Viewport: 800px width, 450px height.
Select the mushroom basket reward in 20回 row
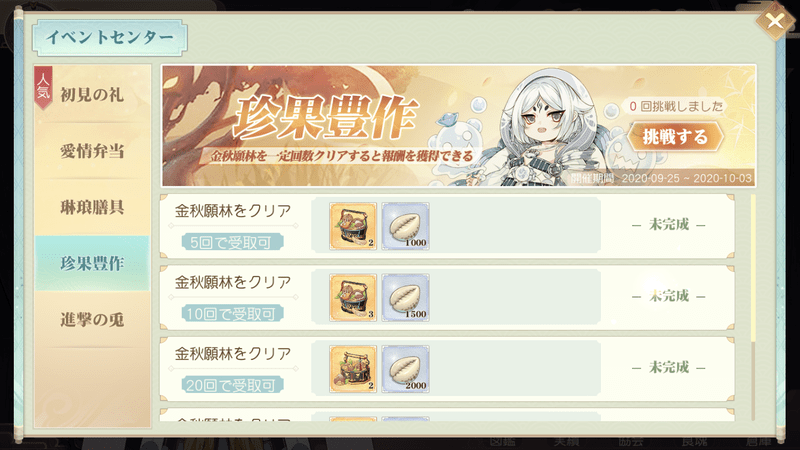click(x=353, y=369)
